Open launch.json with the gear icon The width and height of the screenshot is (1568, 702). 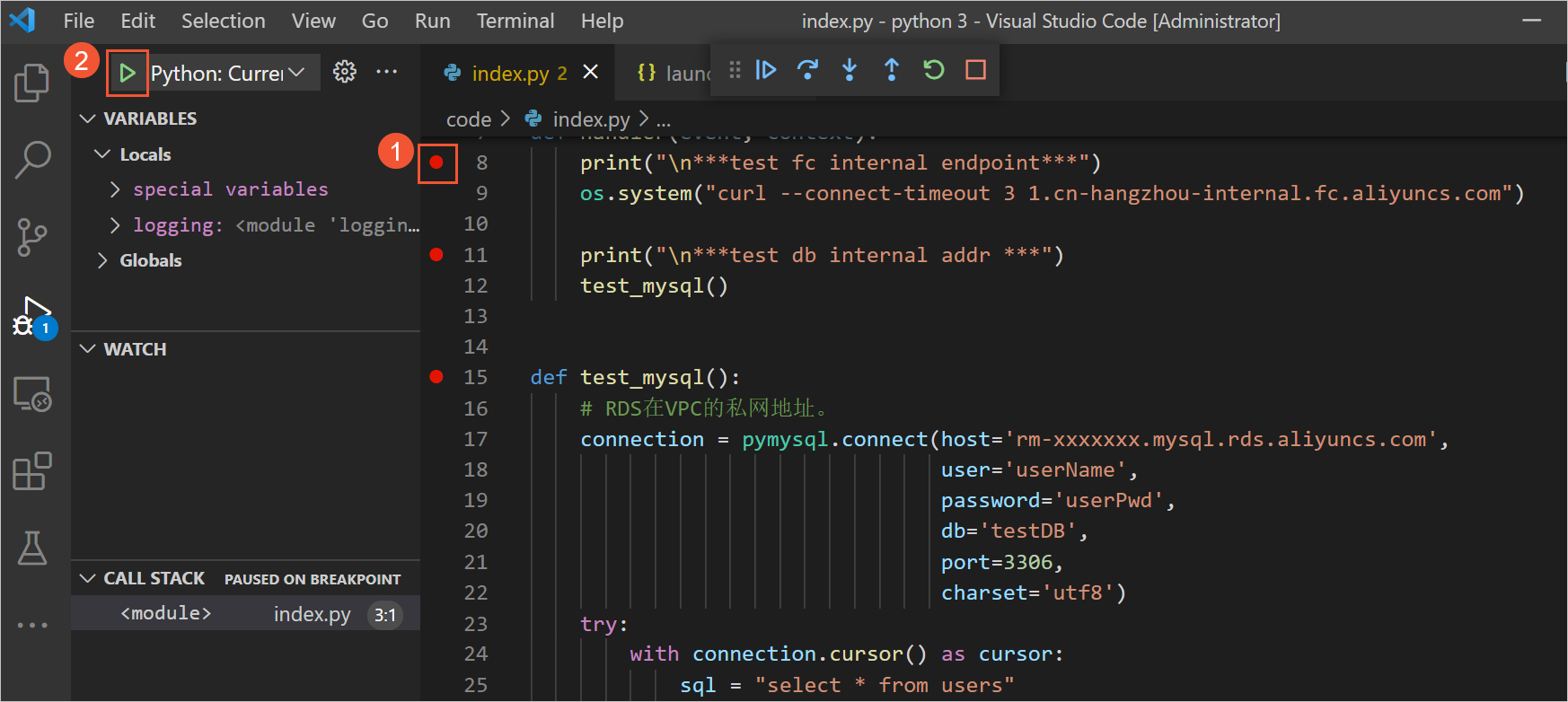click(345, 72)
